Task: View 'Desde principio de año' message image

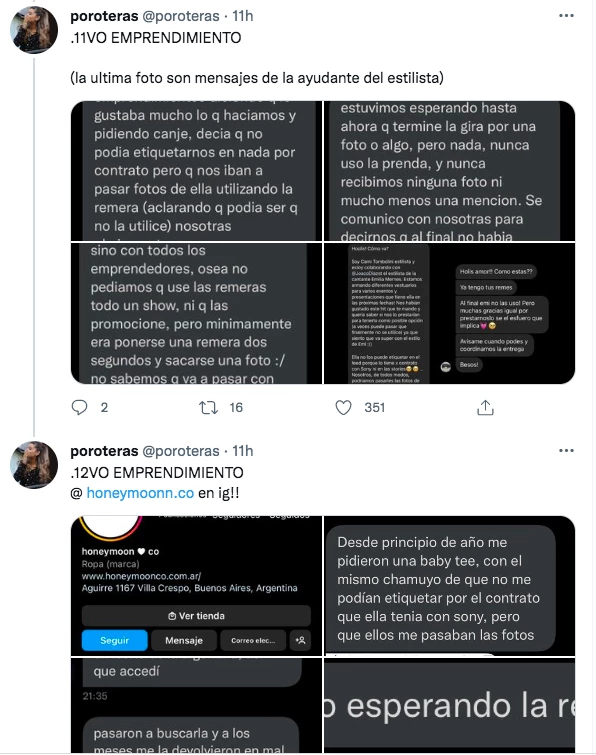Action: [x=450, y=586]
